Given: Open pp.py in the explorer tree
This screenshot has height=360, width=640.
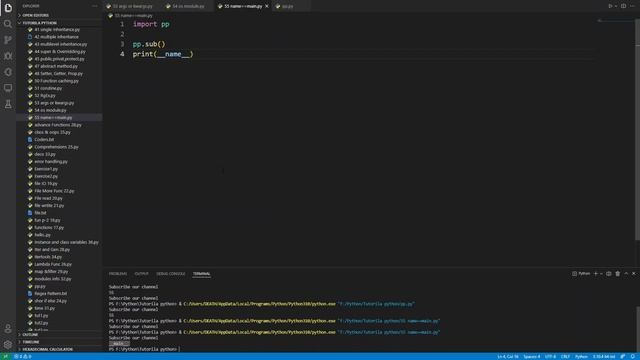Looking at the screenshot, I should [x=59, y=286].
